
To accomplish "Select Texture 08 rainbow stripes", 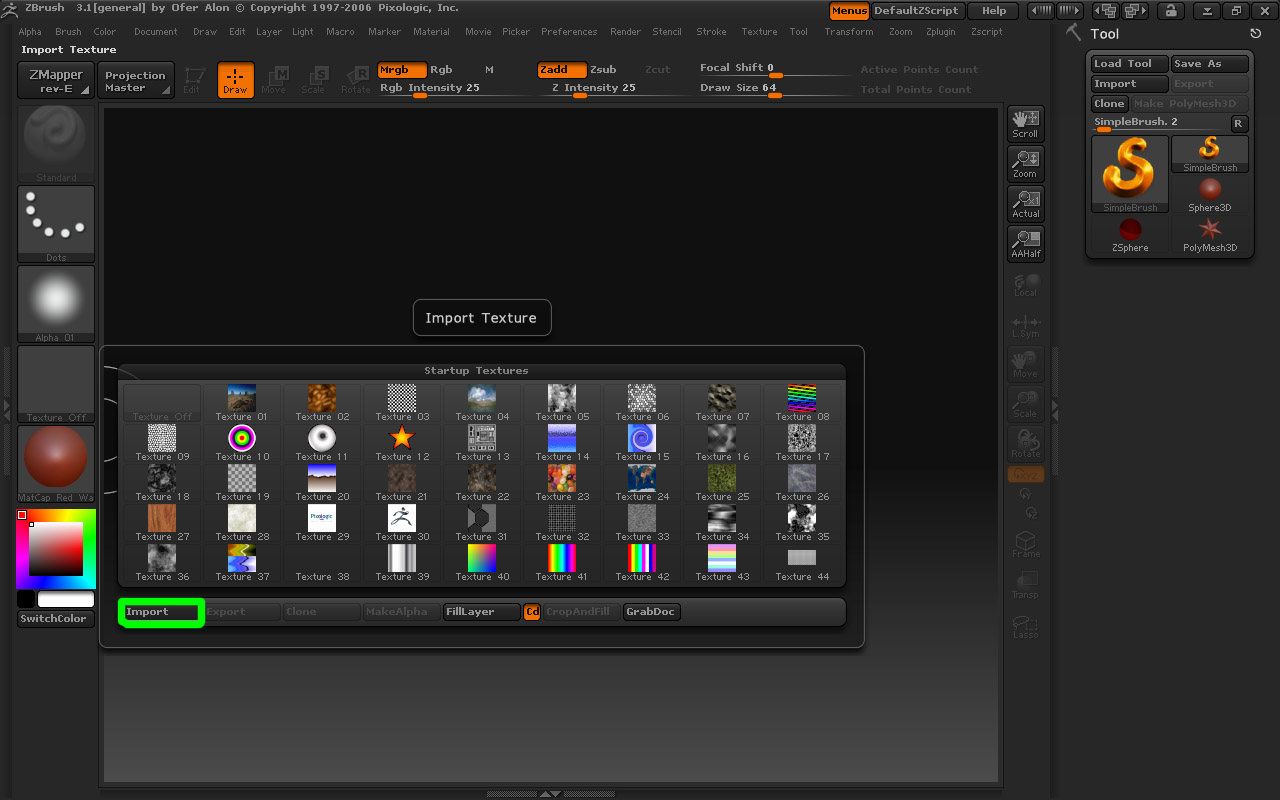I will [x=802, y=403].
